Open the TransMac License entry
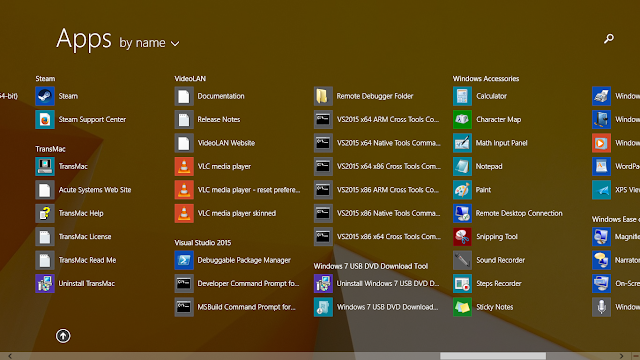This screenshot has height=360, width=640. [x=73, y=237]
